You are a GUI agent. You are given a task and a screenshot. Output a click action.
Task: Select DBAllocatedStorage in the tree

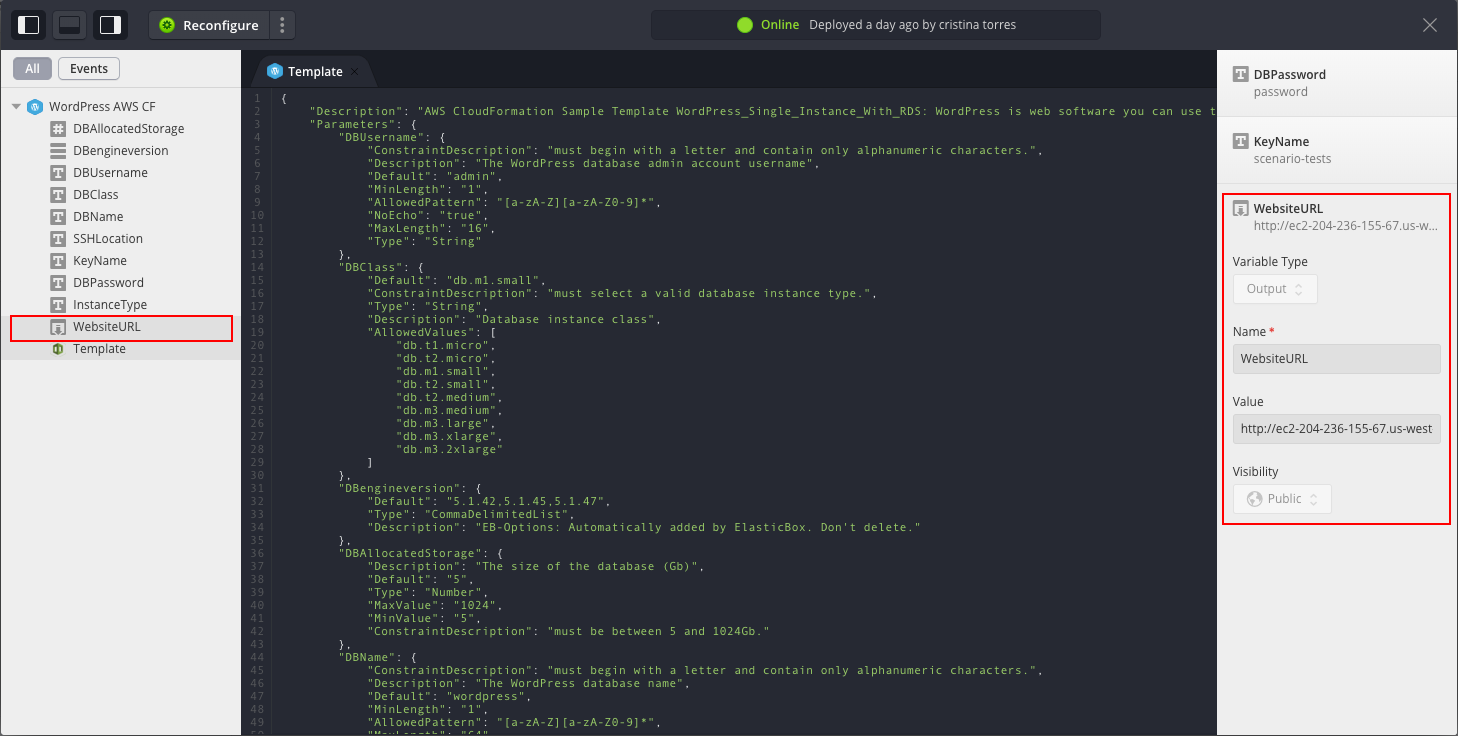[128, 129]
